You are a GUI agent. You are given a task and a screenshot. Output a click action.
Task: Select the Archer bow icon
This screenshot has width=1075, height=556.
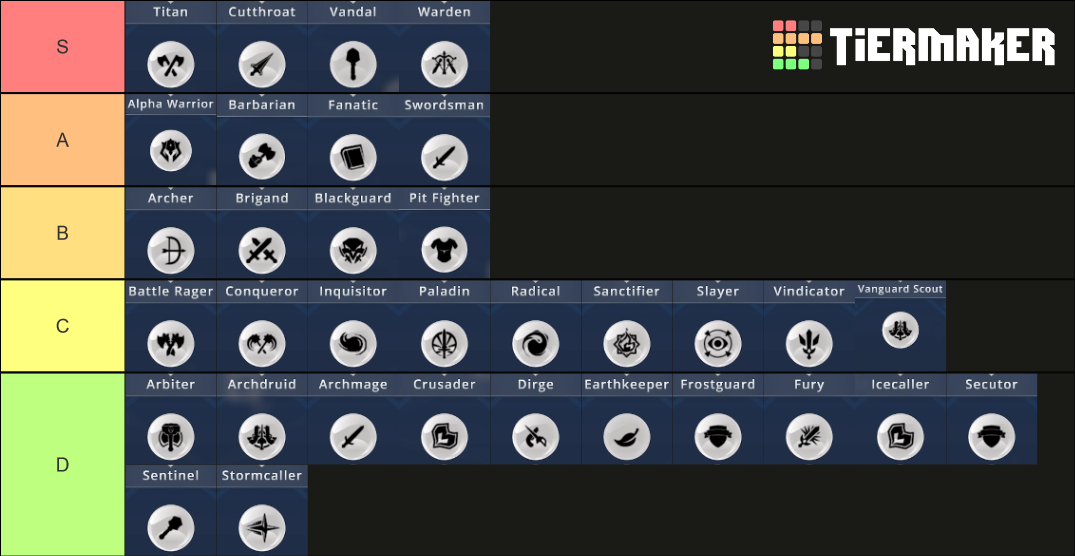pos(171,251)
